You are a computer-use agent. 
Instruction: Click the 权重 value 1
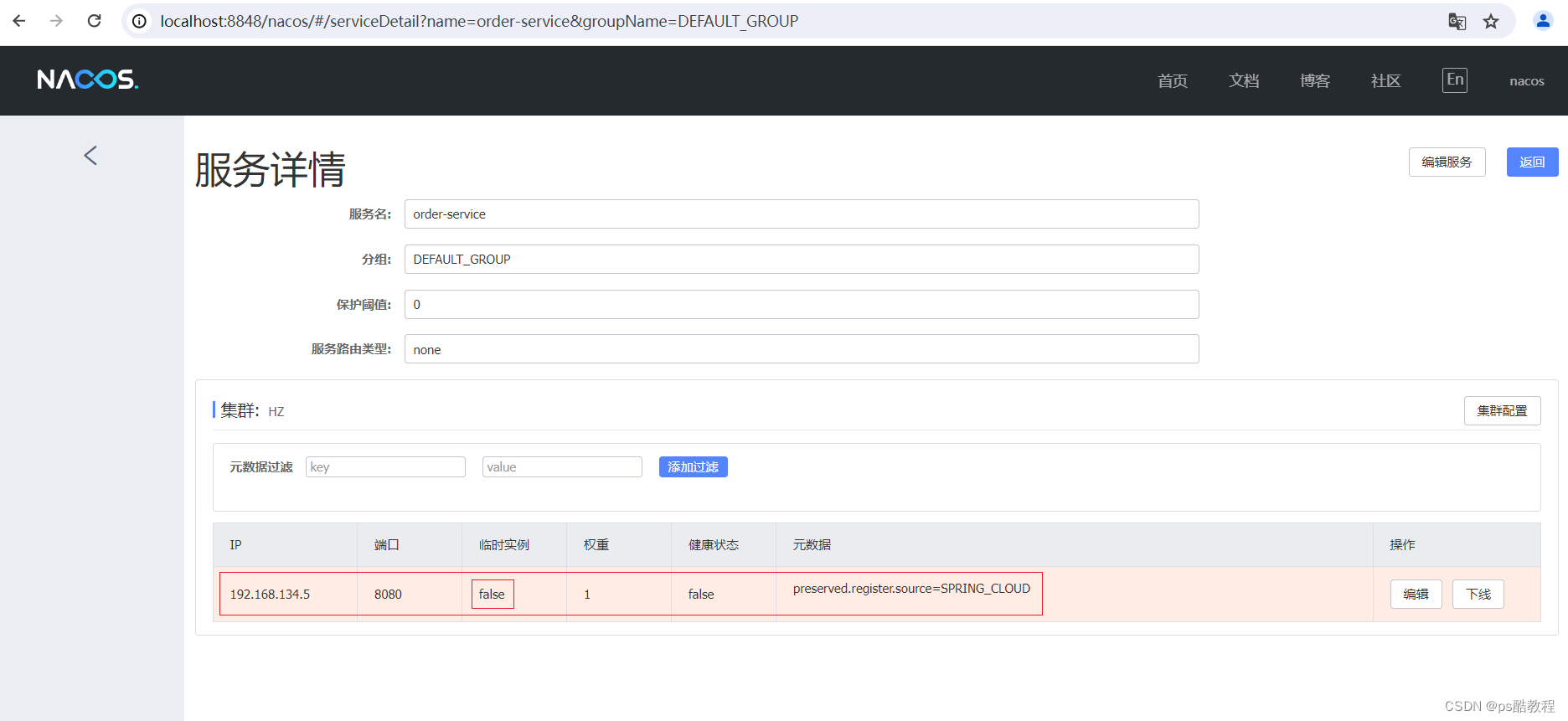(587, 595)
